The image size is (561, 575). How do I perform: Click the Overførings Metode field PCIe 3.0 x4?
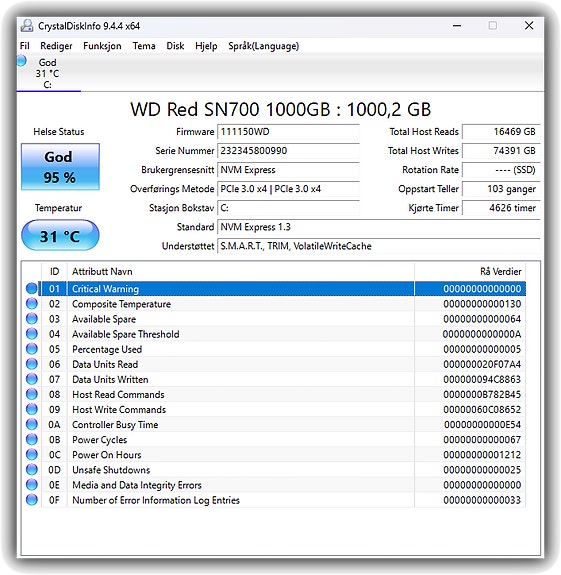point(288,189)
